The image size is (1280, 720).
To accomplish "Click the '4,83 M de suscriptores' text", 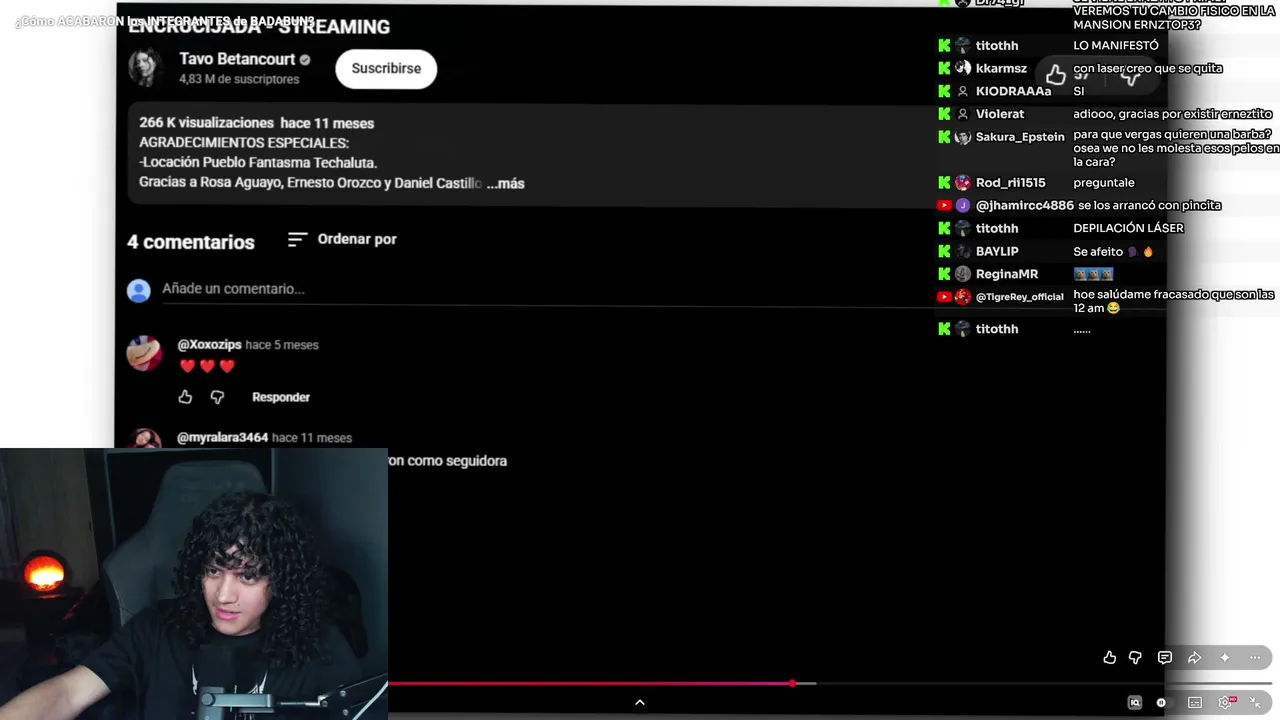I will pyautogui.click(x=239, y=79).
